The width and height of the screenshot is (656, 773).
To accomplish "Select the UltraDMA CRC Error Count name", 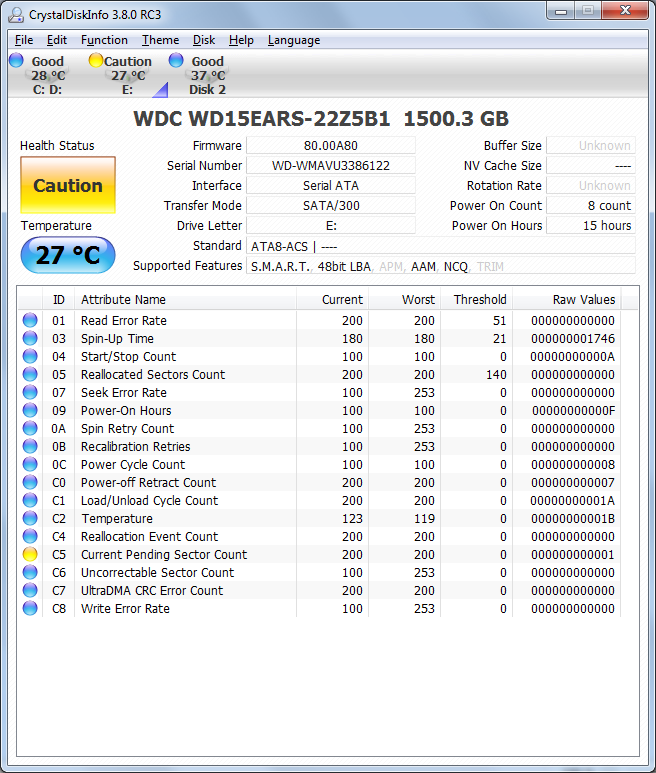I will coord(152,591).
